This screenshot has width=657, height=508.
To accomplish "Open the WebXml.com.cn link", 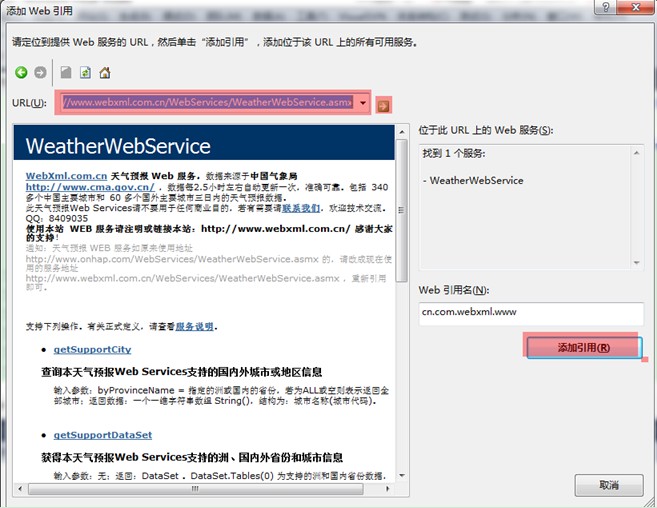I will (x=66, y=176).
